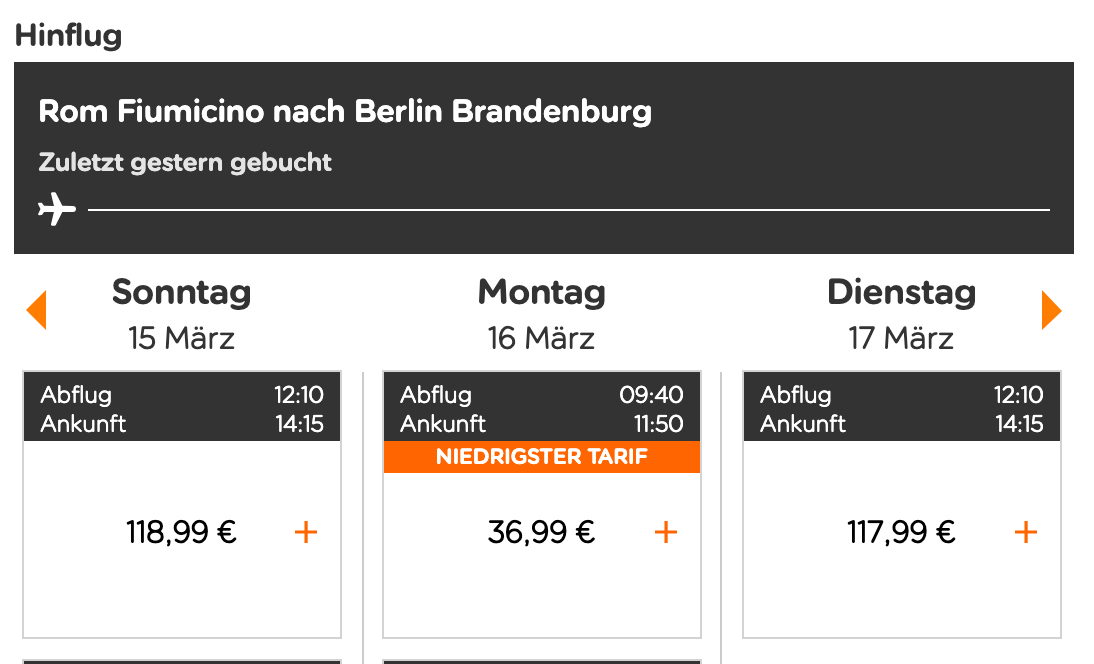1094x664 pixels.
Task: Pick the 117,99 € Tuesday fare
Action: coord(901,532)
